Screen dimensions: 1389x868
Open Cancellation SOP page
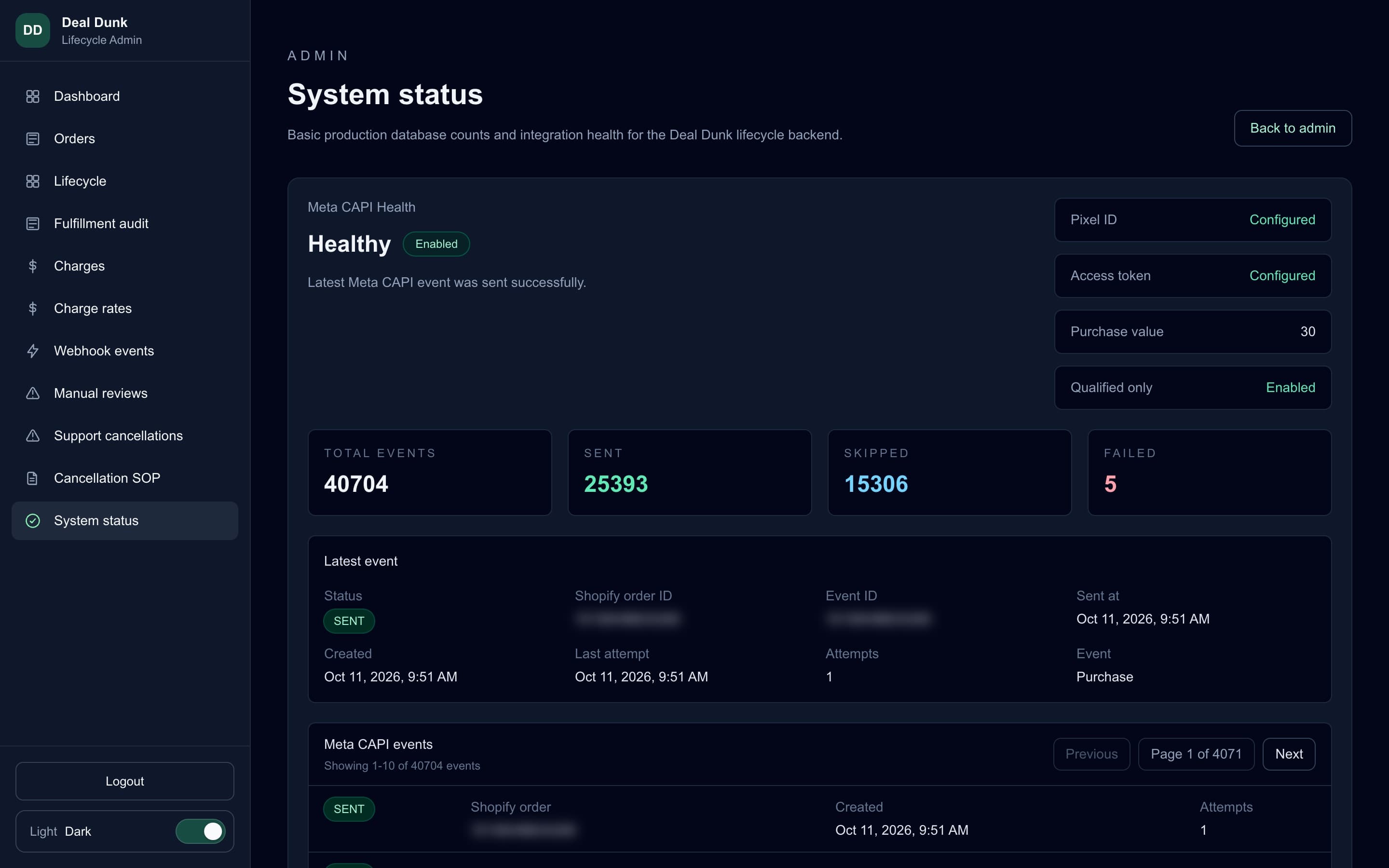124,478
